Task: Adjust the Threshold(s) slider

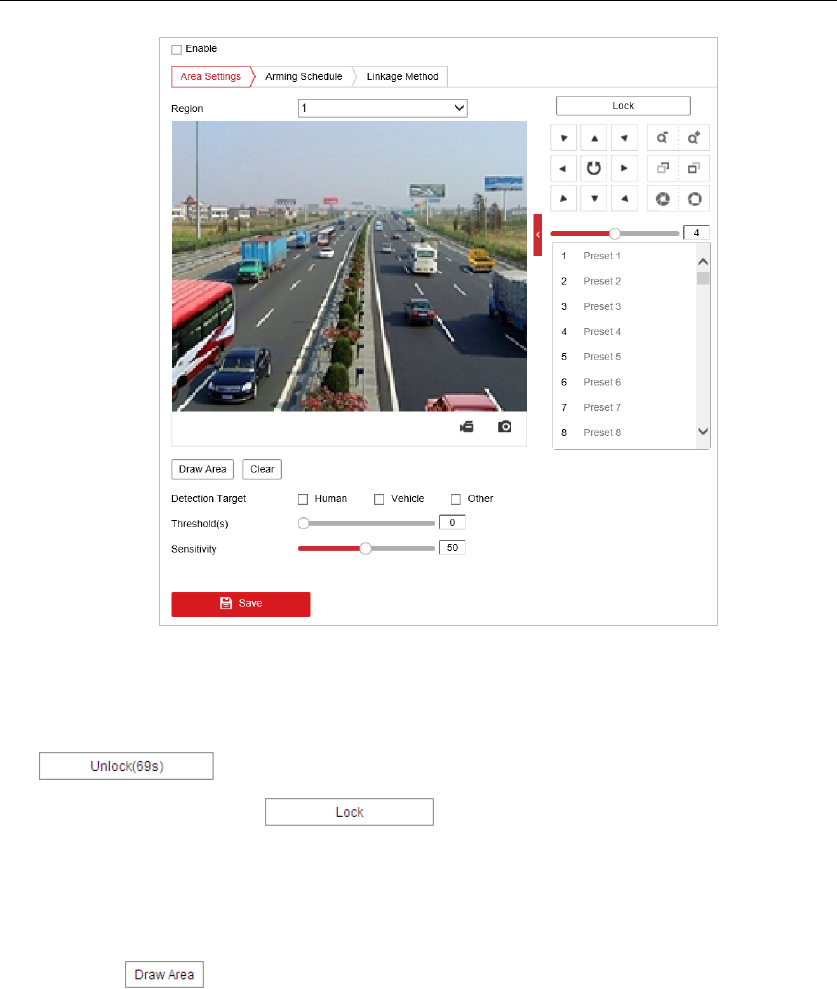Action: coord(366,523)
